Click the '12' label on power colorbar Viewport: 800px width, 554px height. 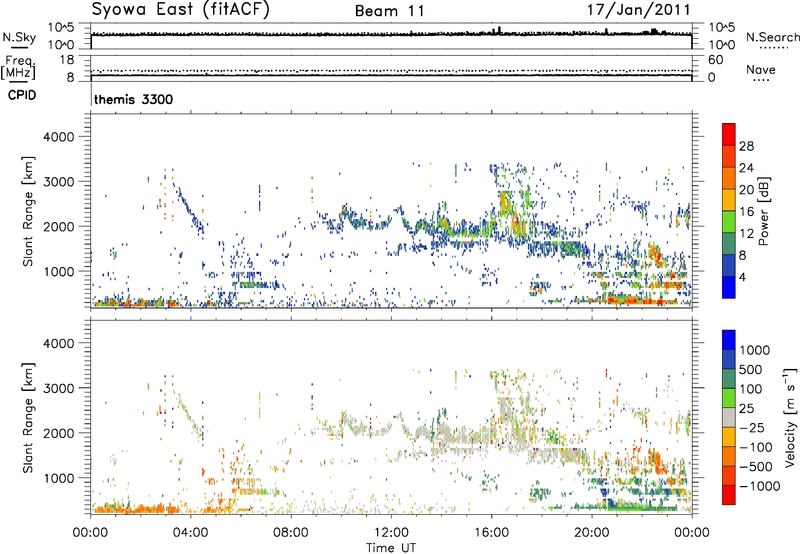tap(746, 234)
